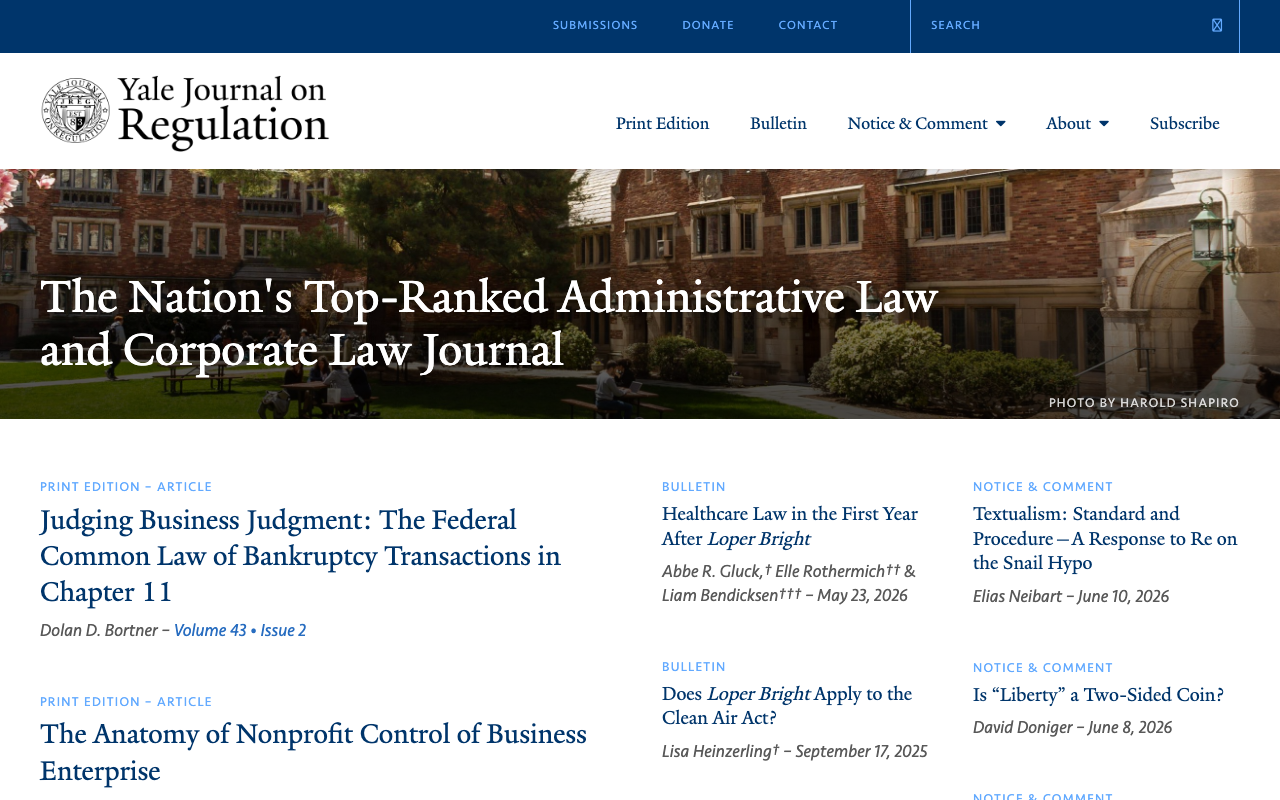Click Print Edition – Article label above Anatomy article
This screenshot has width=1280, height=800.
pos(126,702)
